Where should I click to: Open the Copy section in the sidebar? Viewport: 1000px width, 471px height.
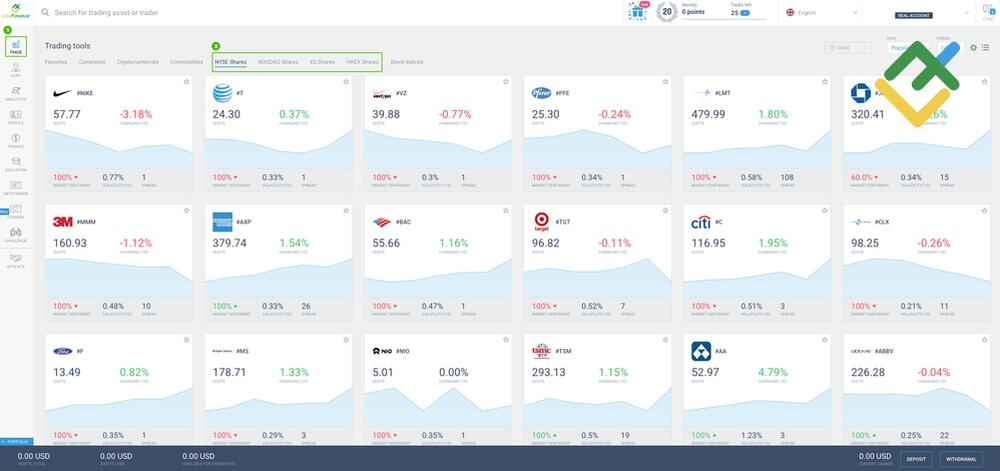[16, 70]
